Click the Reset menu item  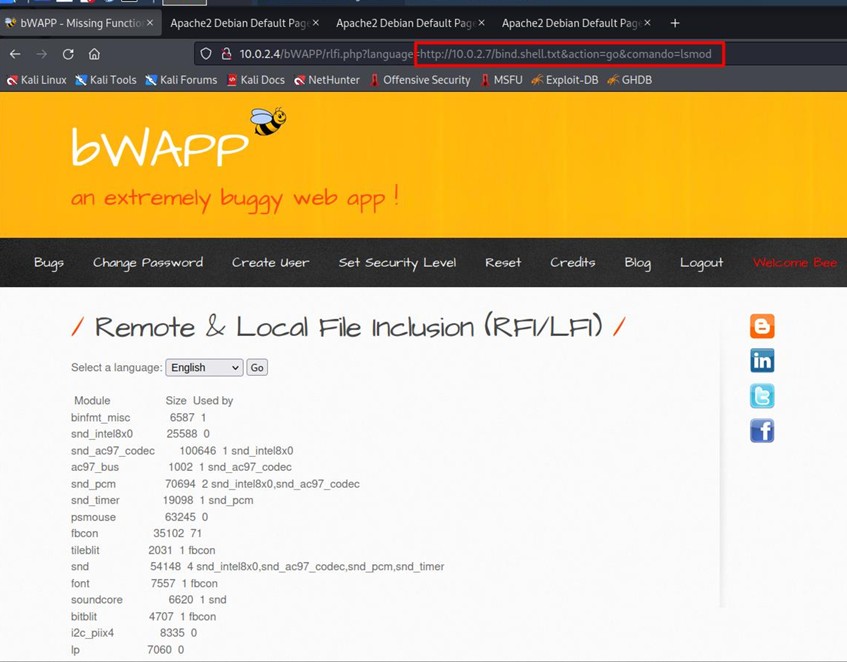point(503,262)
